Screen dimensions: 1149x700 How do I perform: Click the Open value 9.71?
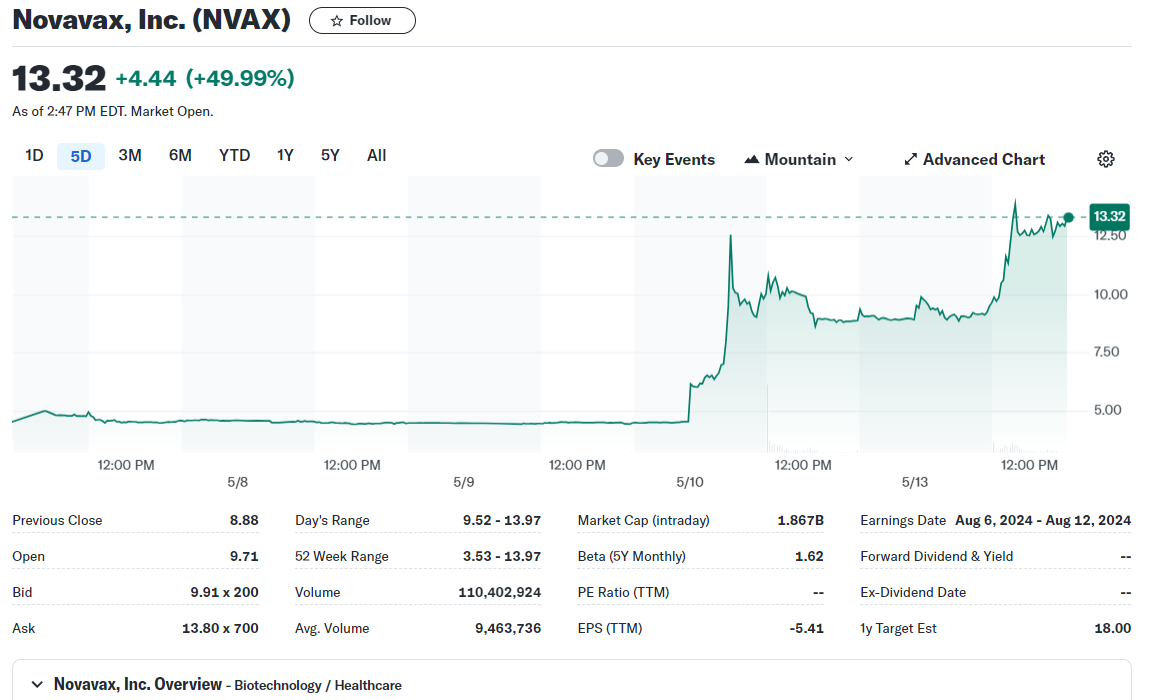coord(244,556)
